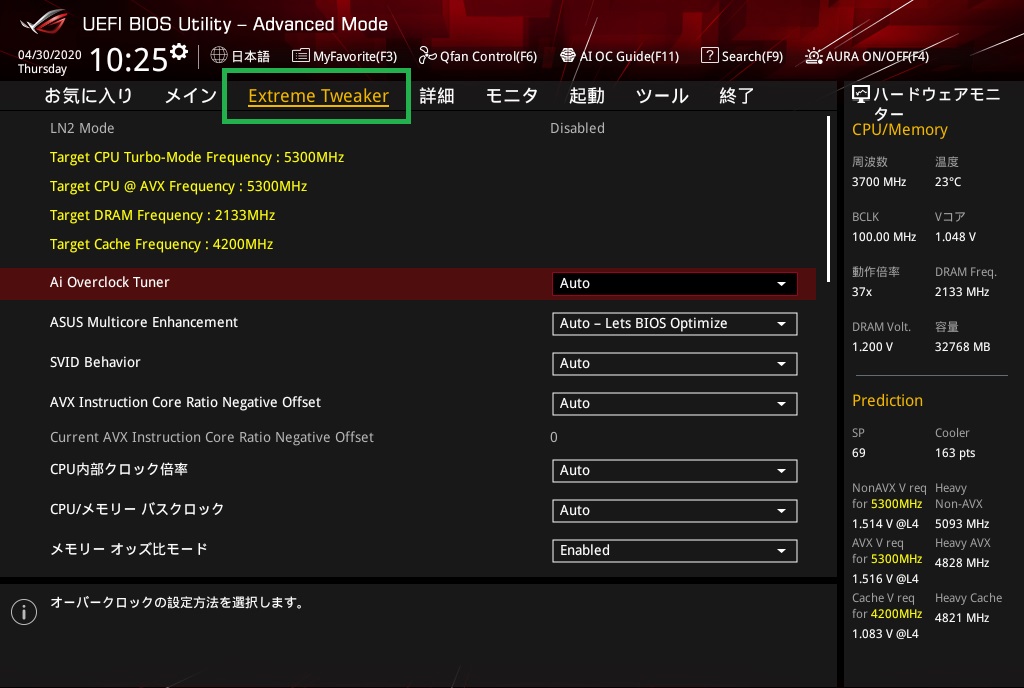Click AI OC Guide(F11) label
The height and width of the screenshot is (688, 1024).
click(x=630, y=57)
